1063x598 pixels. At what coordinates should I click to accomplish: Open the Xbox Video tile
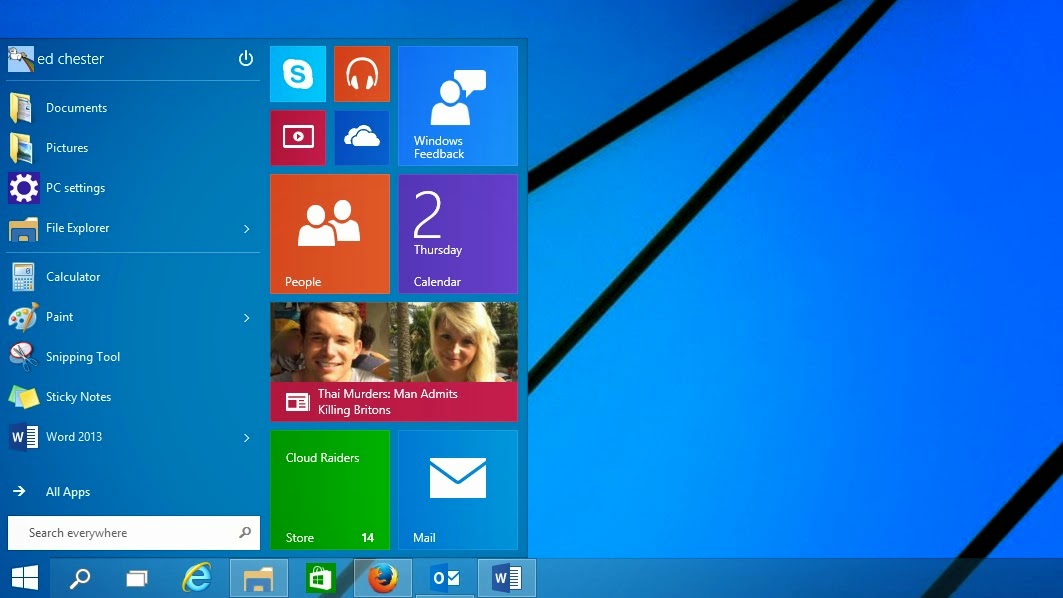(297, 137)
